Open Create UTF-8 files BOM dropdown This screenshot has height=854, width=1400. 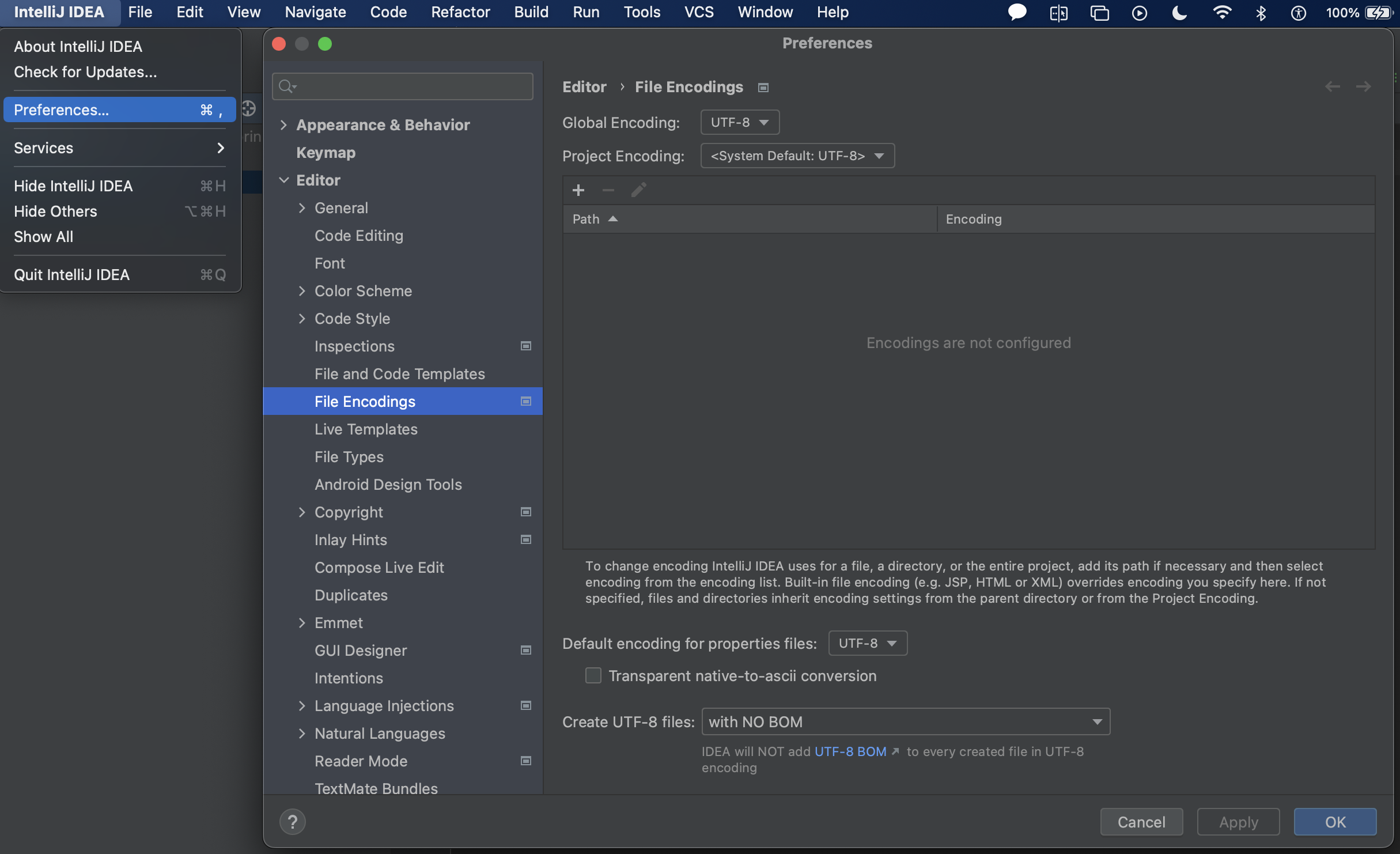905,721
